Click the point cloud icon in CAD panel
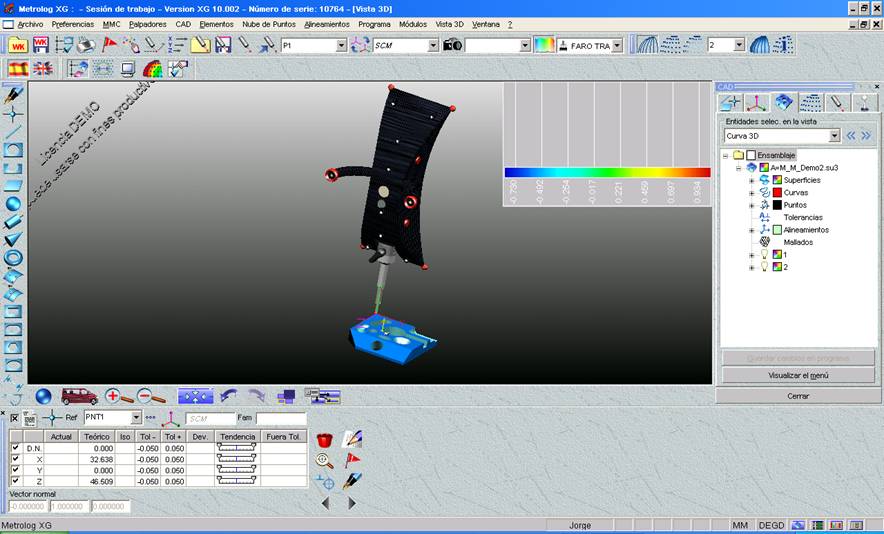This screenshot has width=884, height=534. coord(811,103)
